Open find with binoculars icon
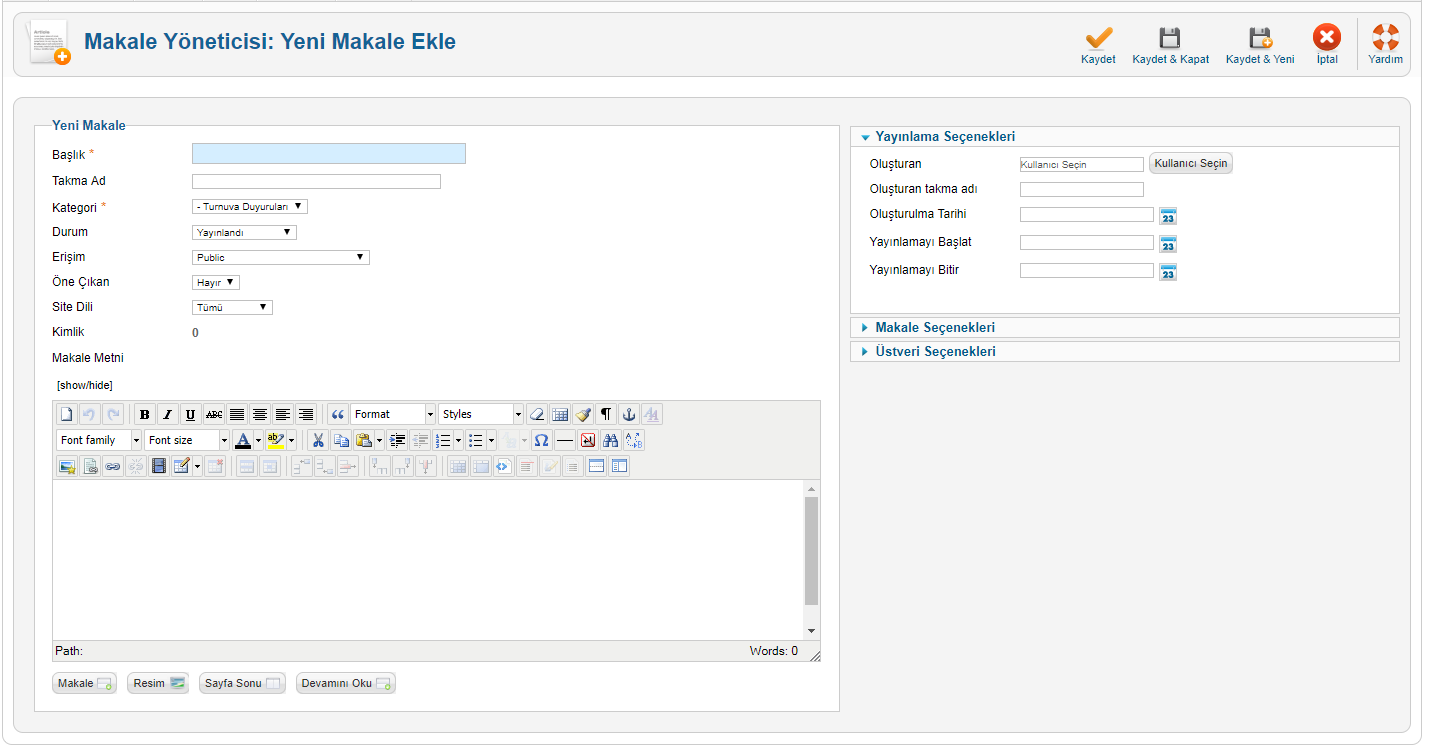 tap(610, 441)
